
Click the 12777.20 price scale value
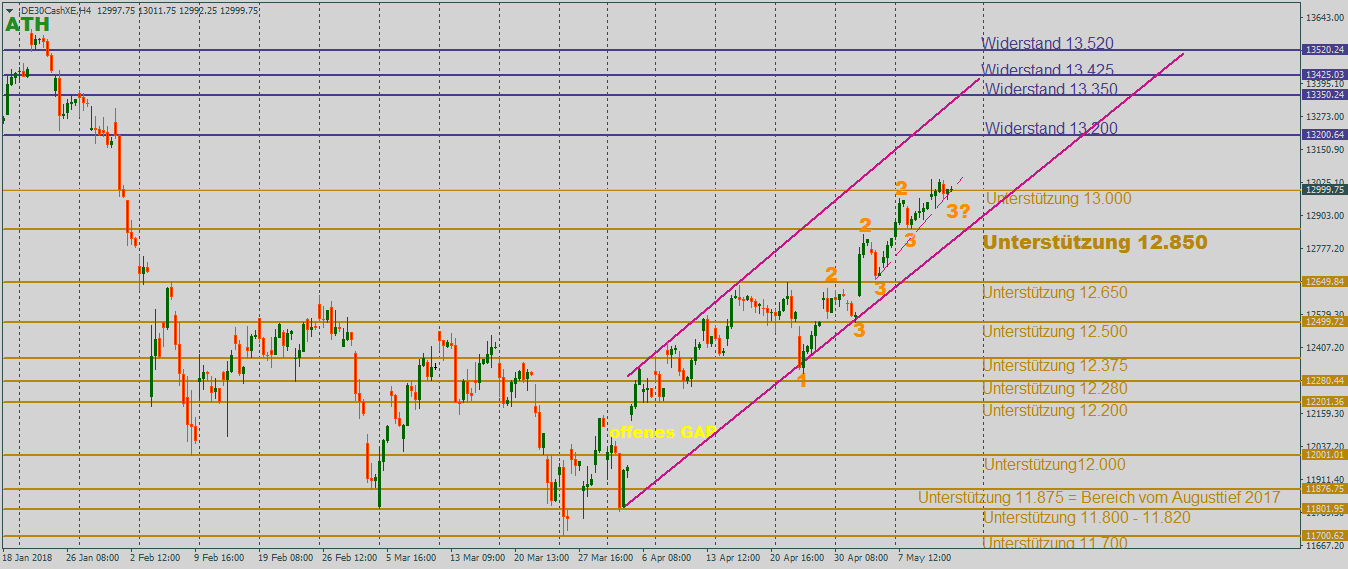pyautogui.click(x=1323, y=249)
